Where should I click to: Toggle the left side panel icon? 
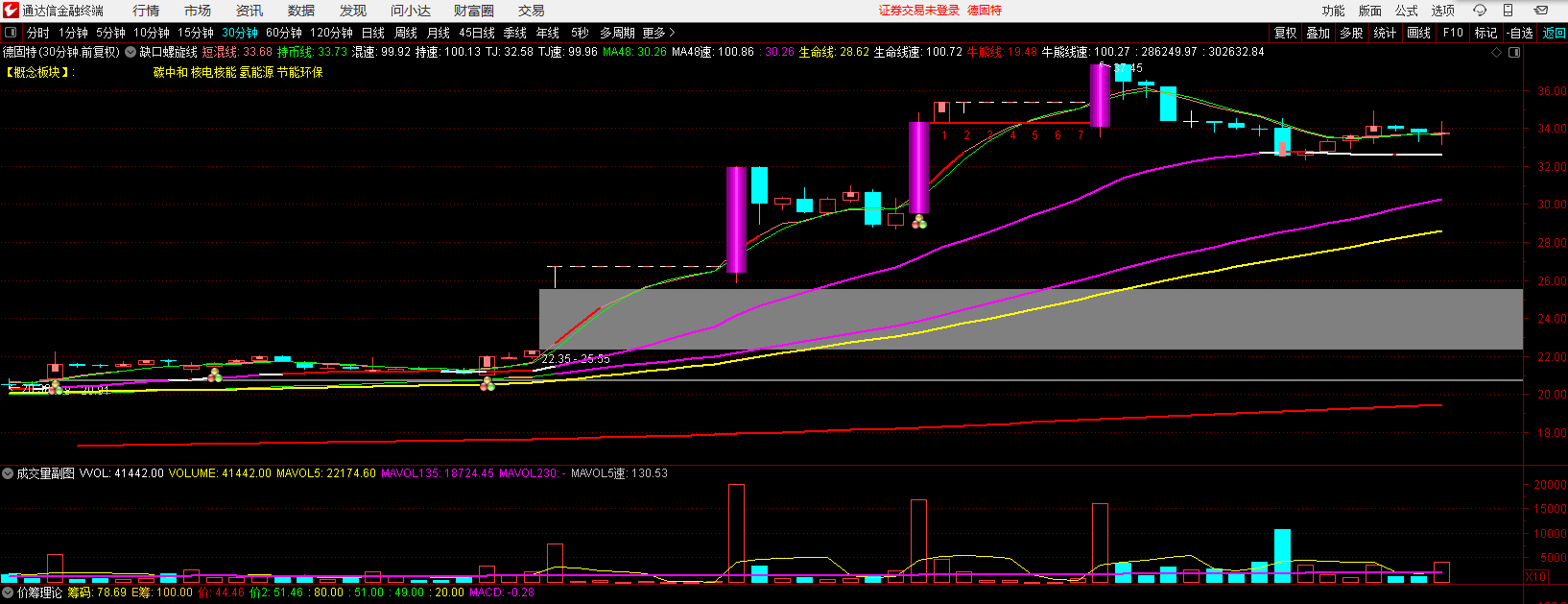12,33
